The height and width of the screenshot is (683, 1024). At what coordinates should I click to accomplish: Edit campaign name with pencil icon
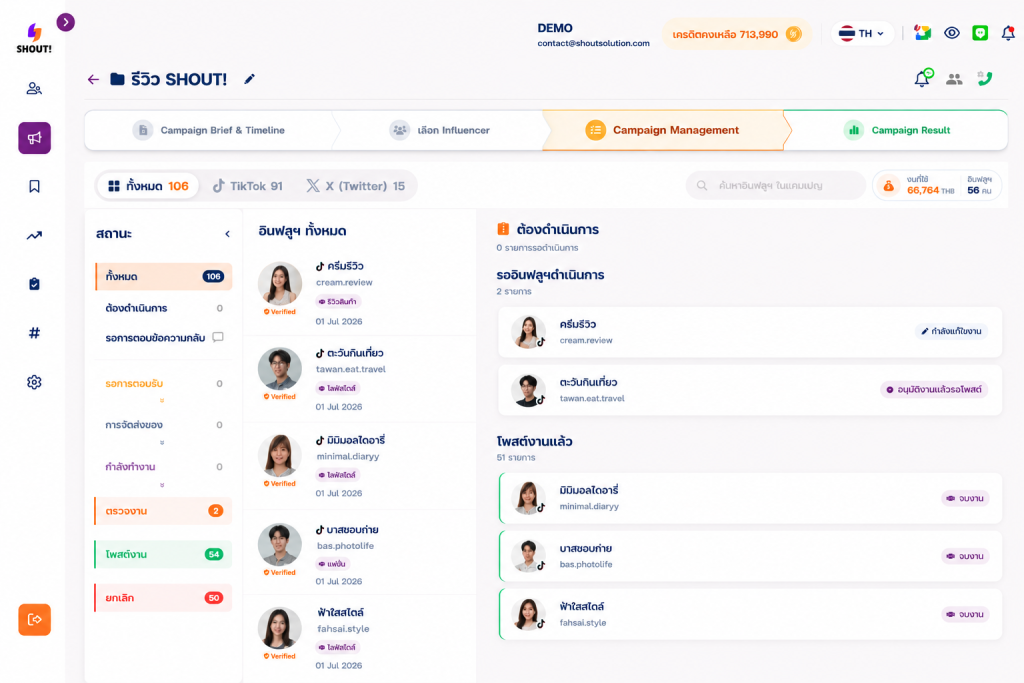[249, 79]
